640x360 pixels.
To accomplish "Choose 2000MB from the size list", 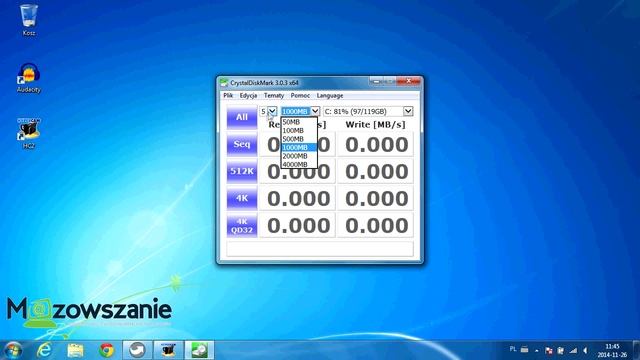I will point(299,156).
